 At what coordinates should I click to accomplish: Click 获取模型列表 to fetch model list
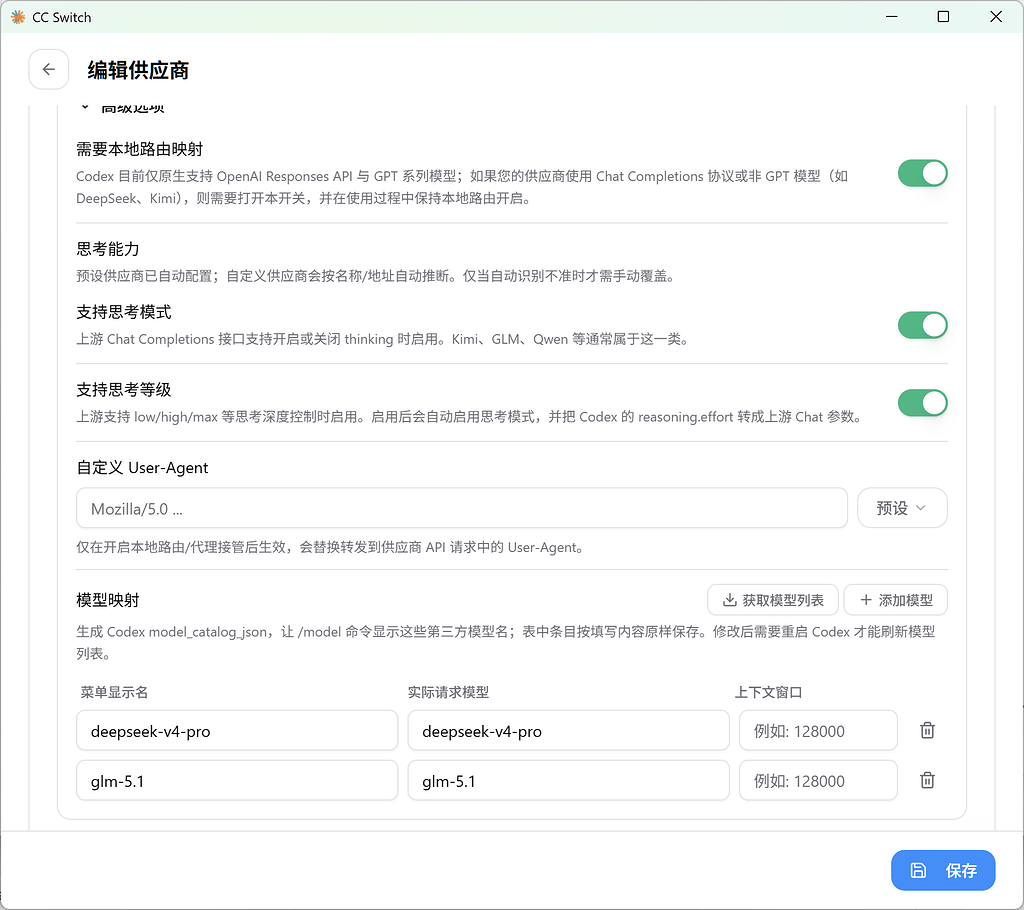(x=773, y=600)
